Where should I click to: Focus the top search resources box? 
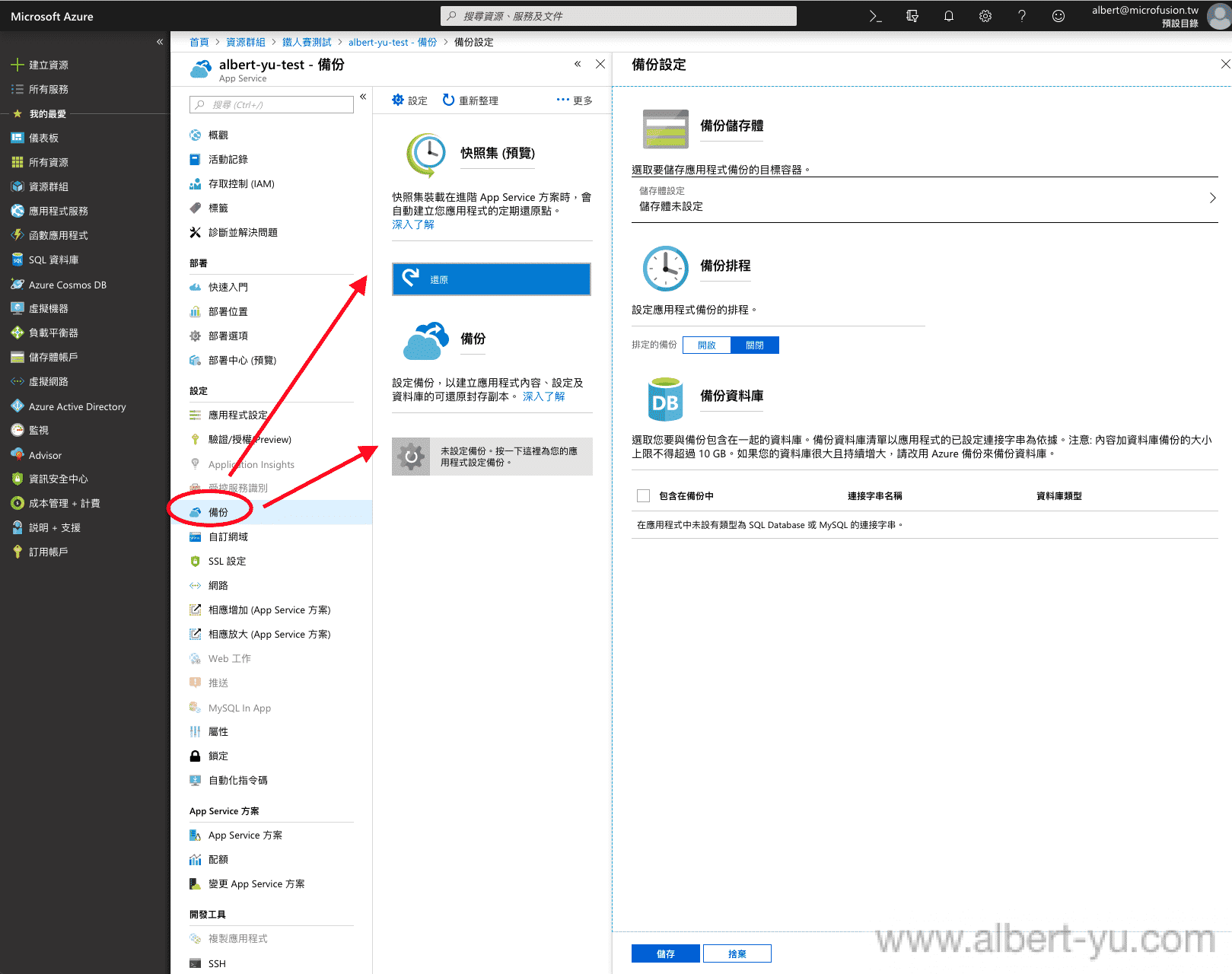point(619,16)
